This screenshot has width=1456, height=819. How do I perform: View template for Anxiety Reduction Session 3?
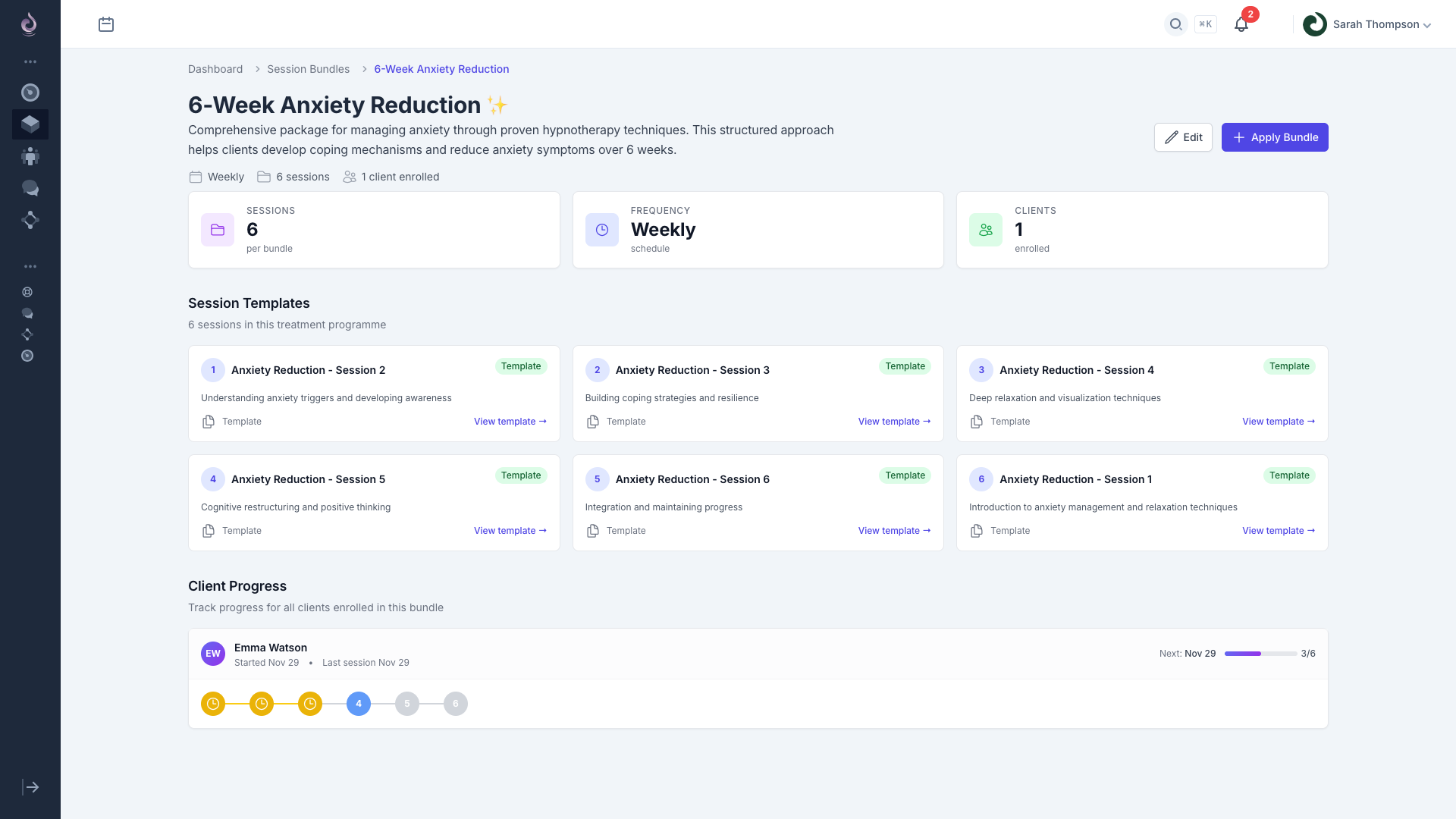(893, 422)
